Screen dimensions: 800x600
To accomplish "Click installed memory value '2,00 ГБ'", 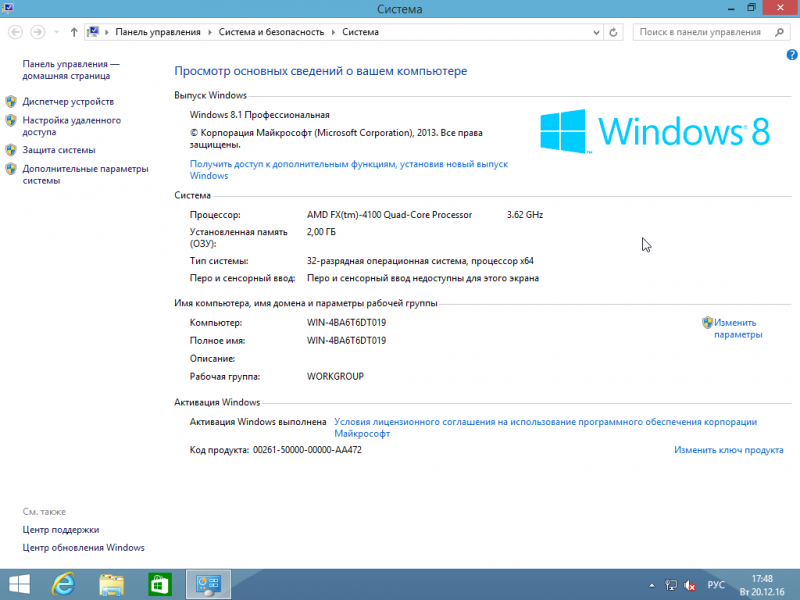I will pos(321,232).
